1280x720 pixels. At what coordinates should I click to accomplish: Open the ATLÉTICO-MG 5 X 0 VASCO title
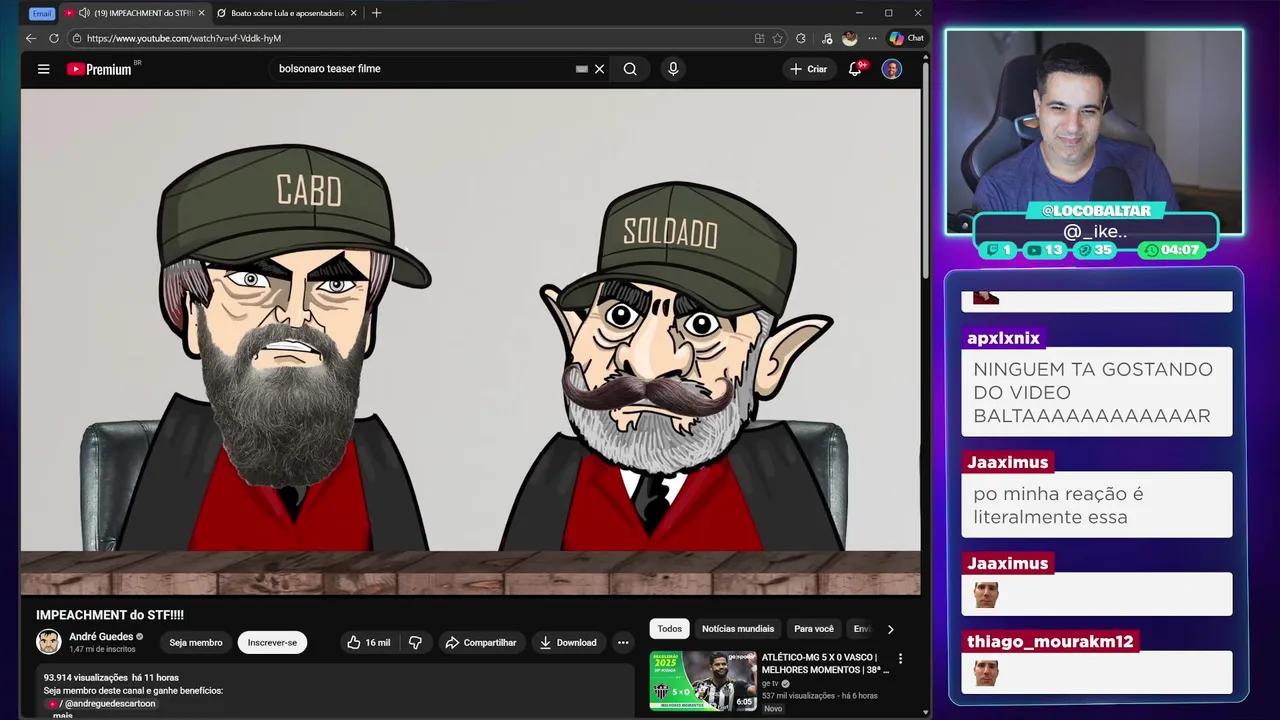[x=825, y=663]
